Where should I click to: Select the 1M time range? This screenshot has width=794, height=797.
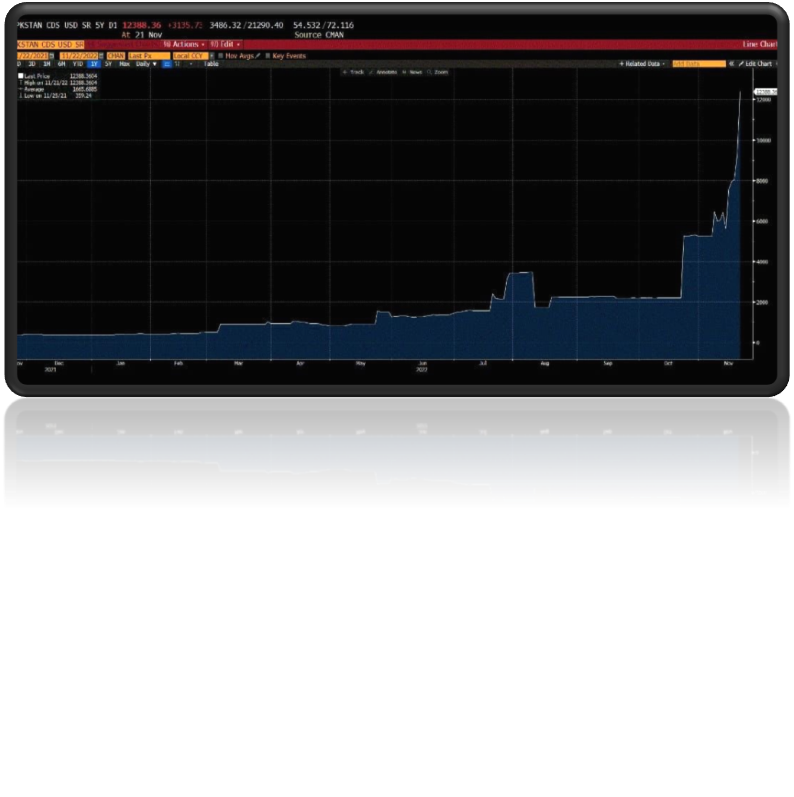(x=47, y=64)
